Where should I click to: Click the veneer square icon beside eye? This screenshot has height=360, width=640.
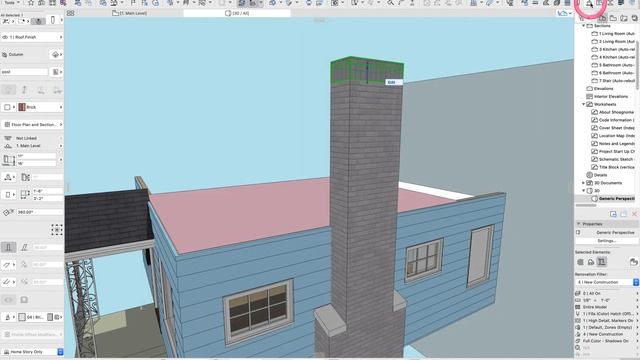[x=24, y=300]
